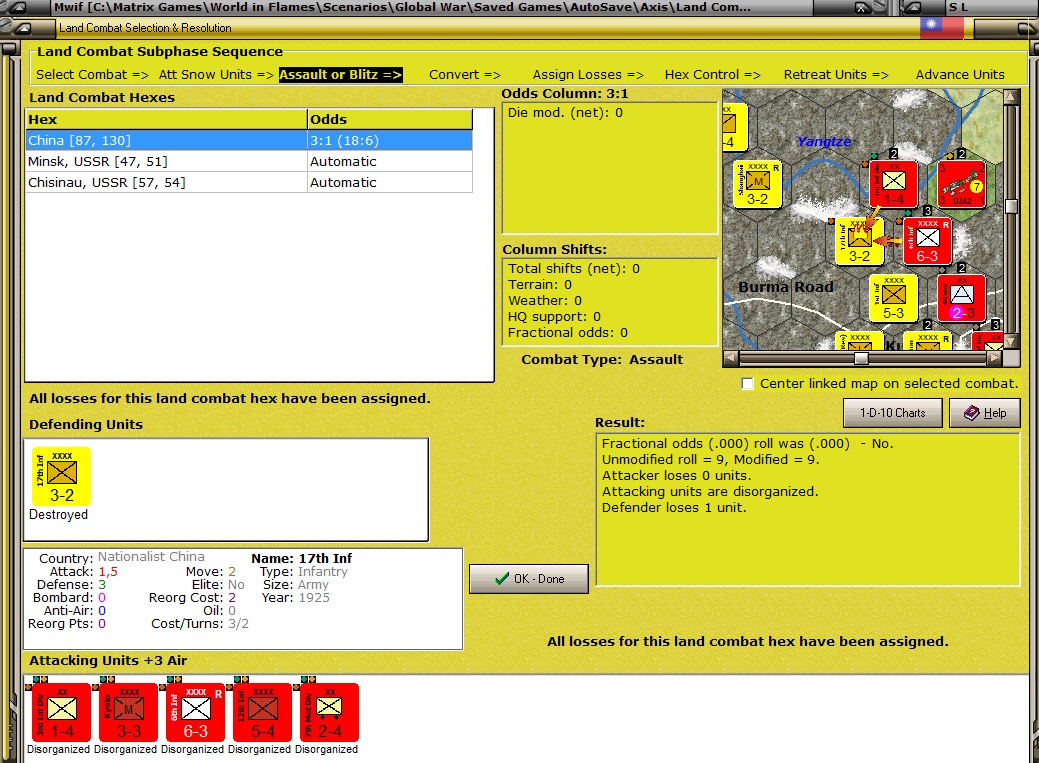1039x763 pixels.
Task: Click the map horizontal scrollbar right arrow
Action: coord(995,358)
